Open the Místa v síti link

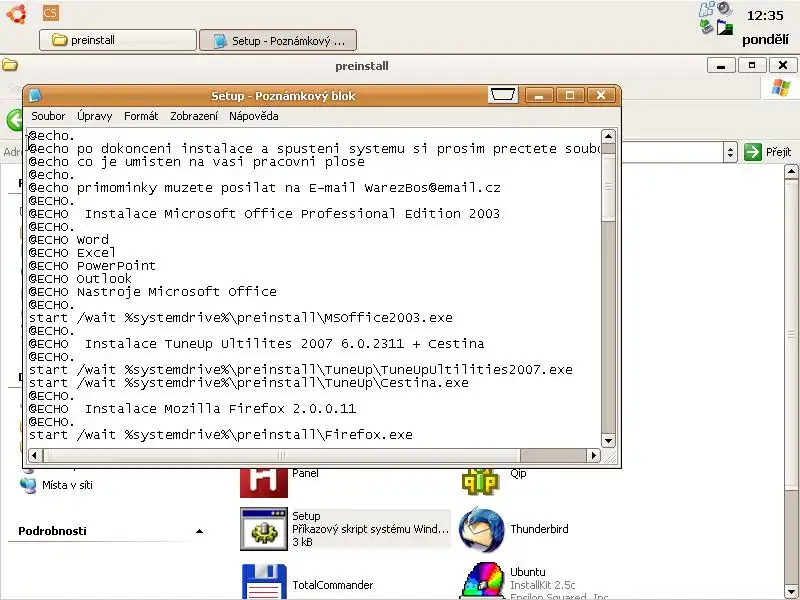coord(67,485)
